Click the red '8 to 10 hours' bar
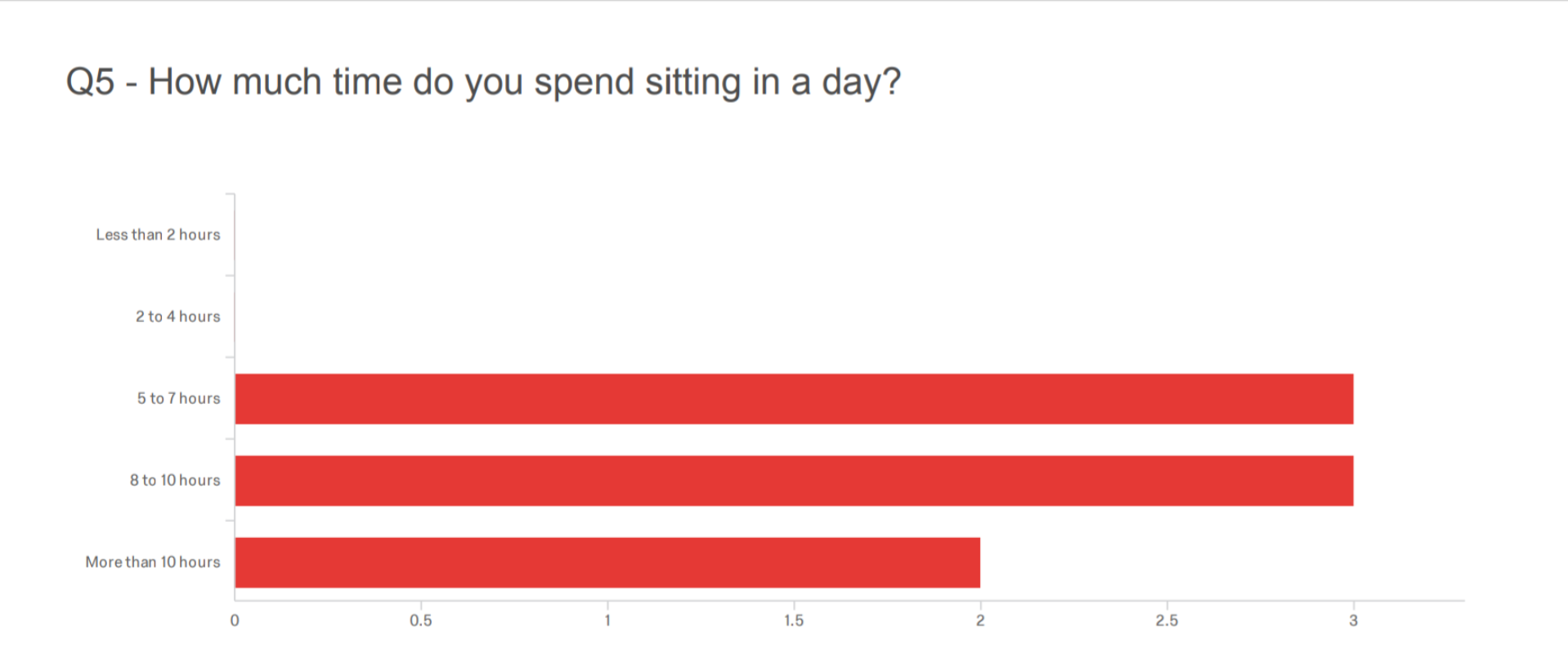Image resolution: width=1568 pixels, height=659 pixels. point(793,481)
